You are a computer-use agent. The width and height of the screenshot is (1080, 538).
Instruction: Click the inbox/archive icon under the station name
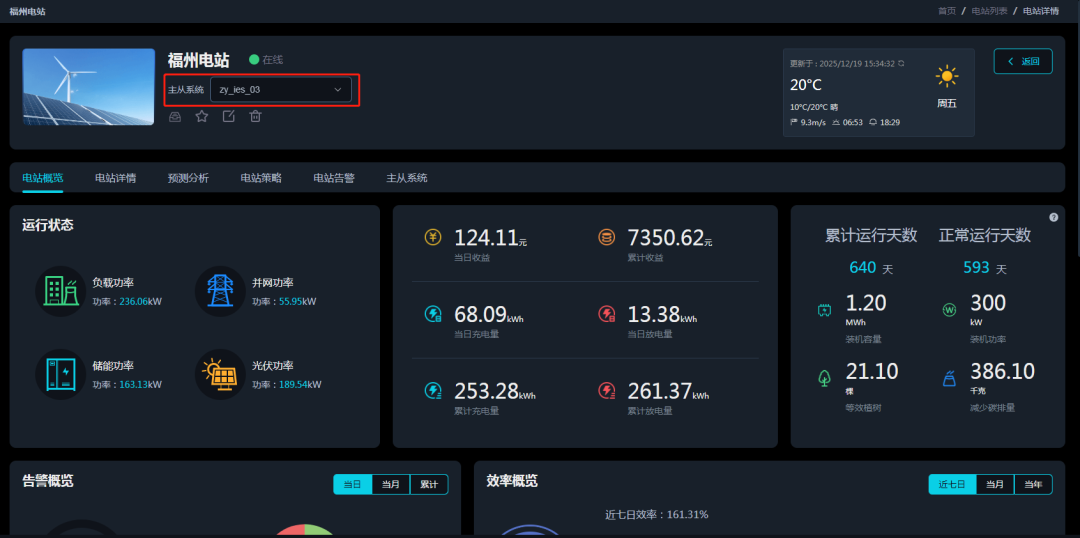pyautogui.click(x=175, y=116)
